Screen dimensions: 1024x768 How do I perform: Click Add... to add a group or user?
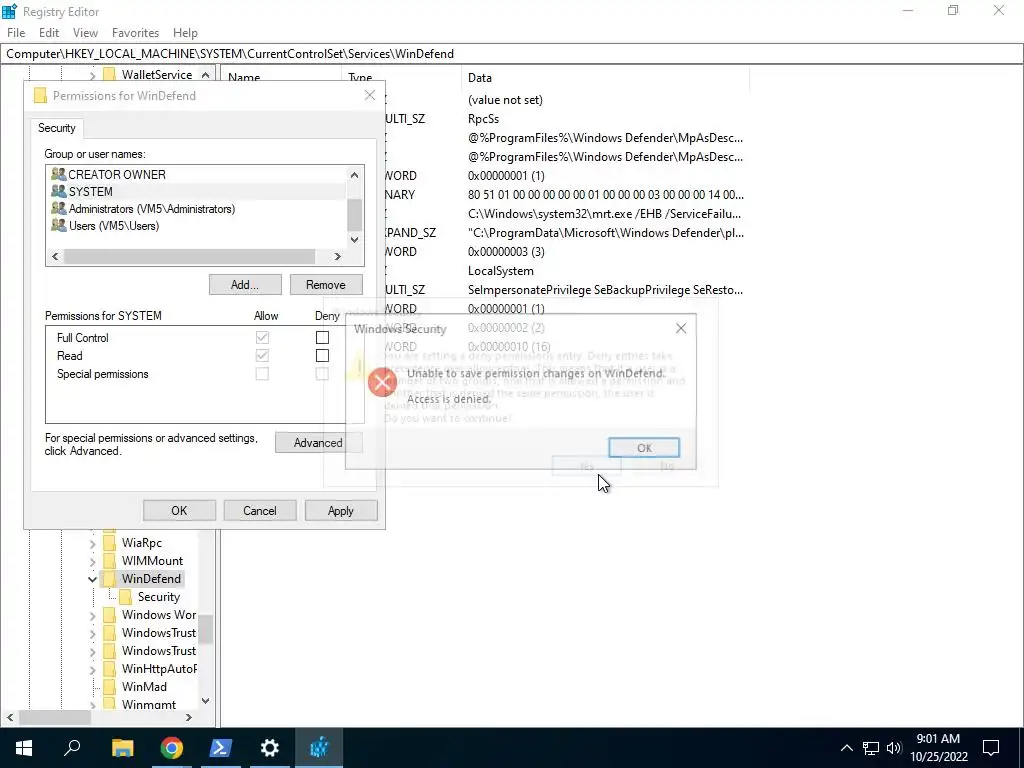point(245,285)
